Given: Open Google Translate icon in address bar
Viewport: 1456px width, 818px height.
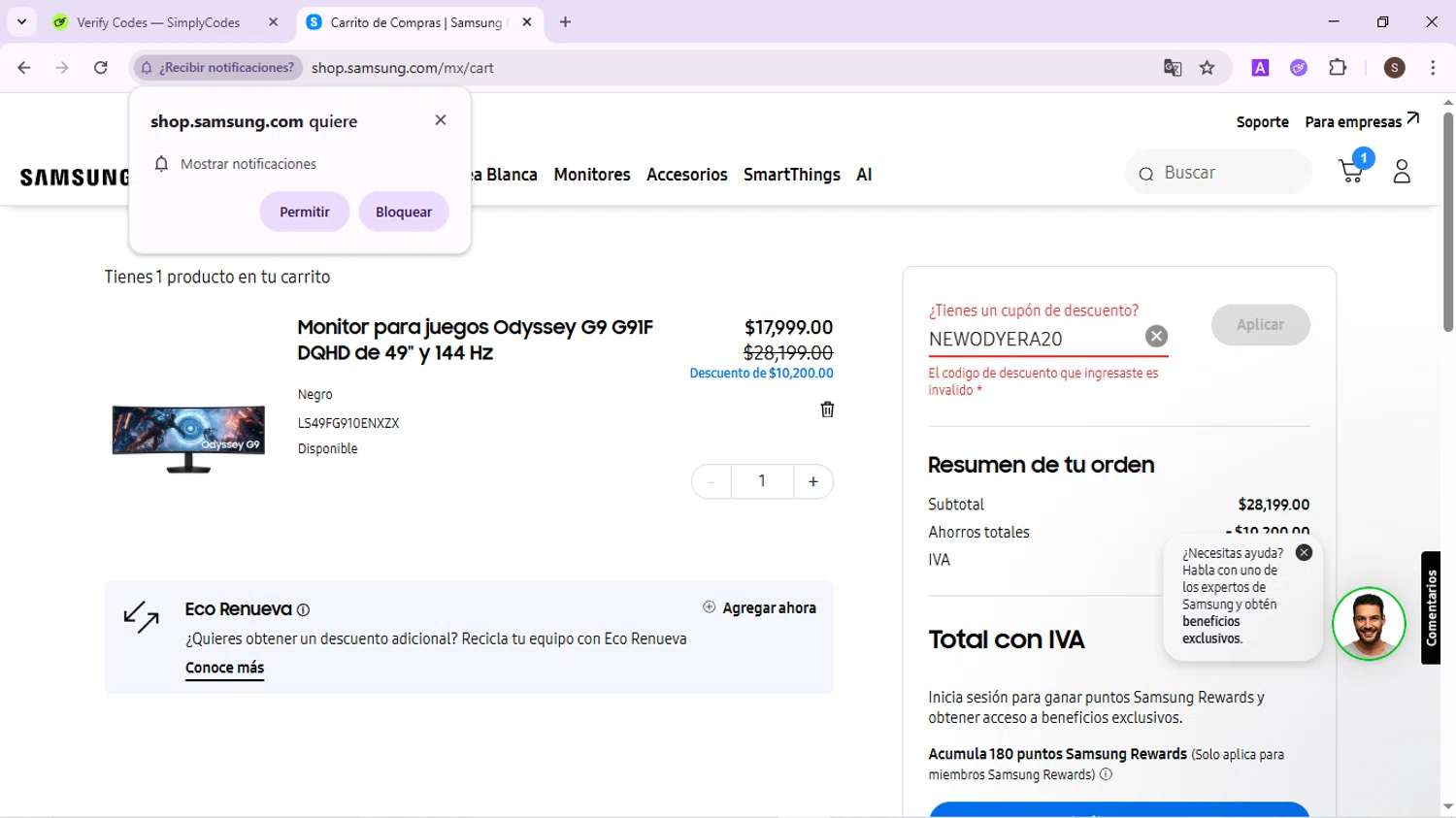Looking at the screenshot, I should (x=1173, y=68).
